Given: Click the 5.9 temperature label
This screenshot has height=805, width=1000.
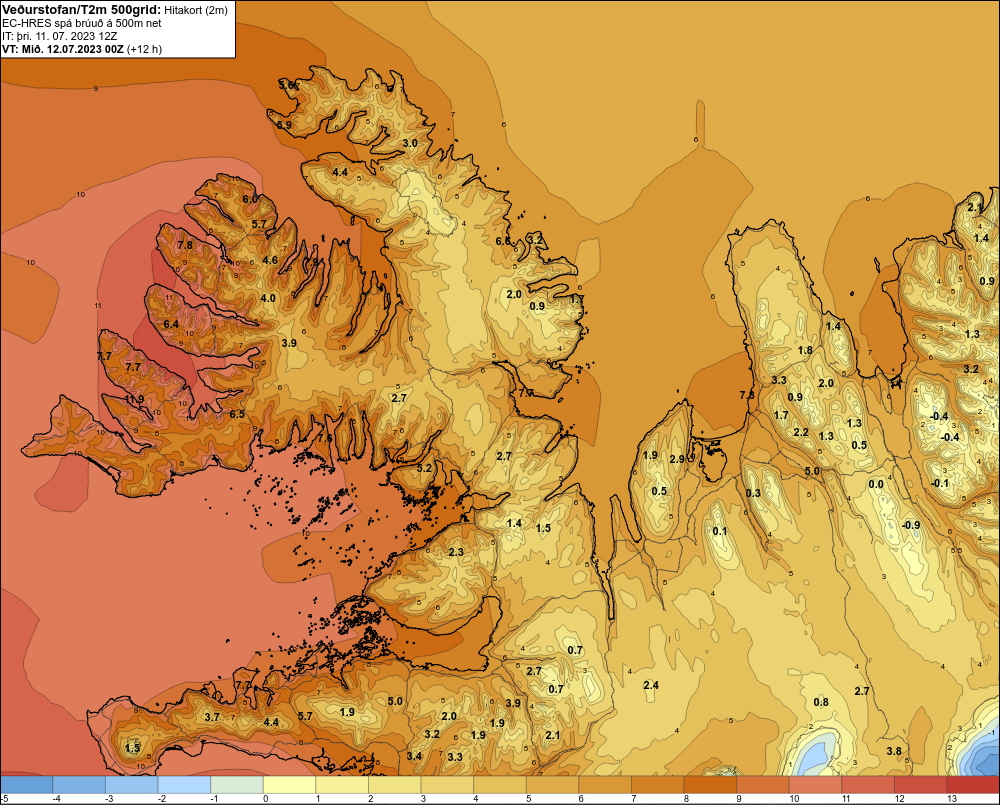Looking at the screenshot, I should pos(284,125).
